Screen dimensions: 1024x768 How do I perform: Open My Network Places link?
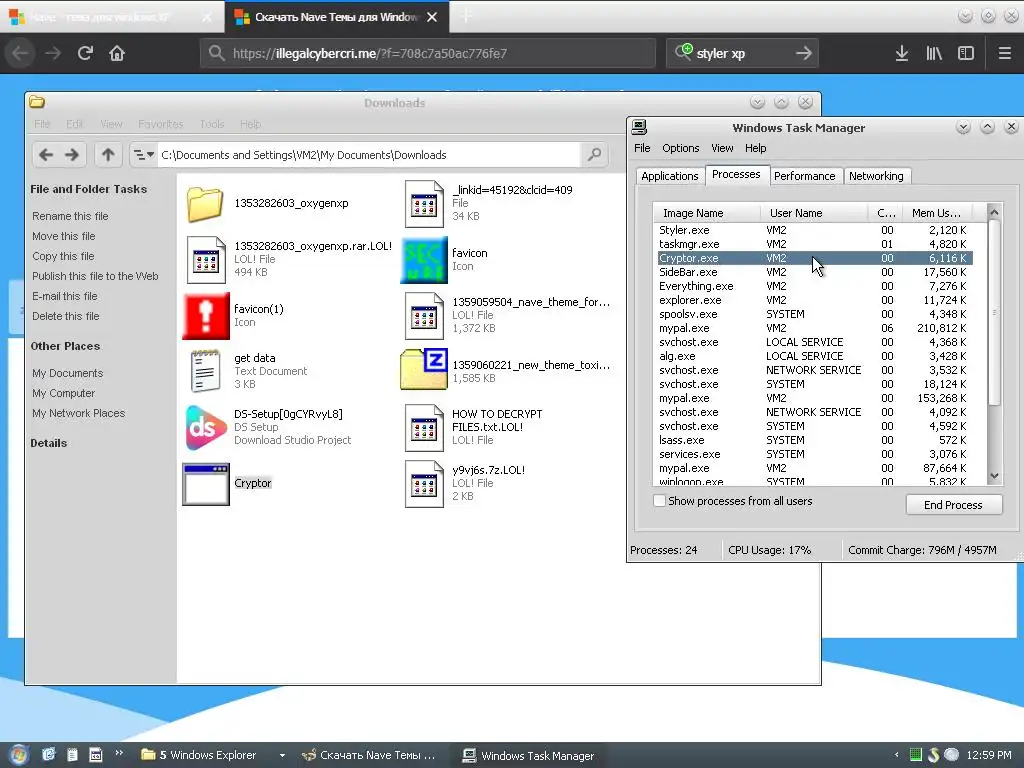point(78,413)
